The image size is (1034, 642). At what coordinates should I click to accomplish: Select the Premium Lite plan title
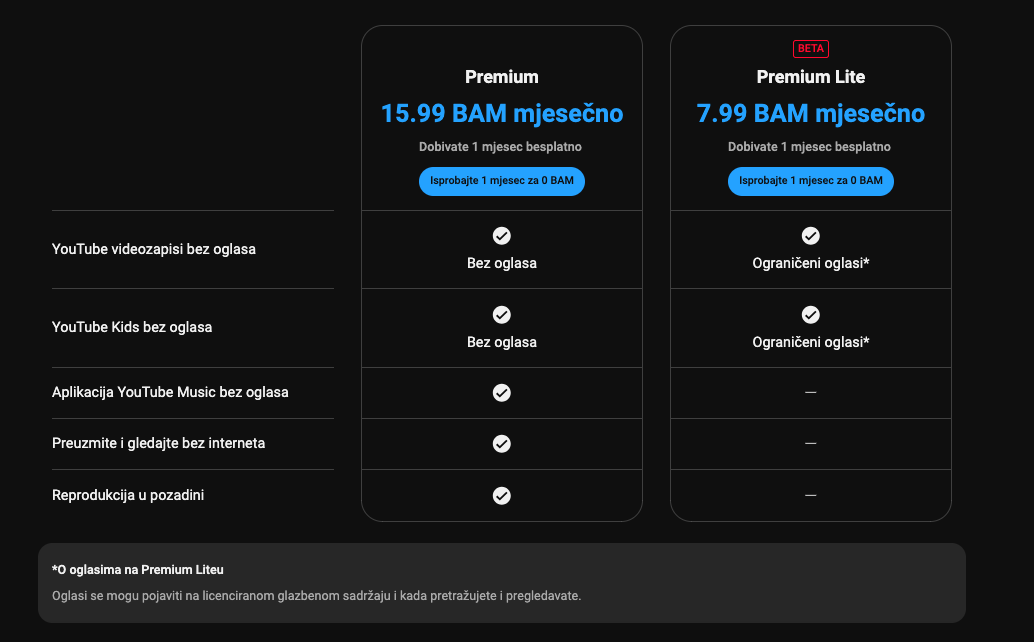coord(810,77)
